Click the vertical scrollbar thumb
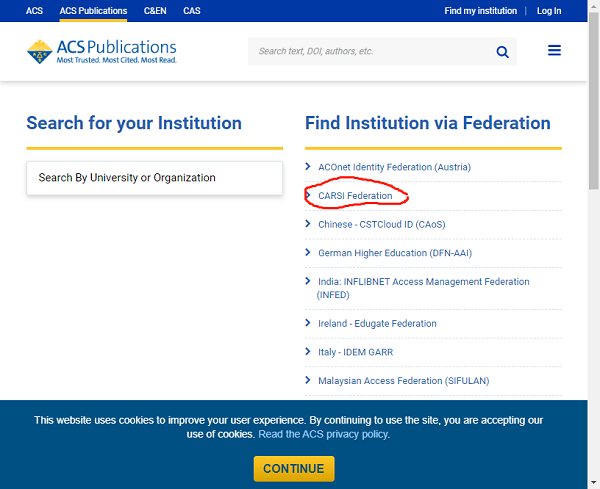 coord(594,100)
